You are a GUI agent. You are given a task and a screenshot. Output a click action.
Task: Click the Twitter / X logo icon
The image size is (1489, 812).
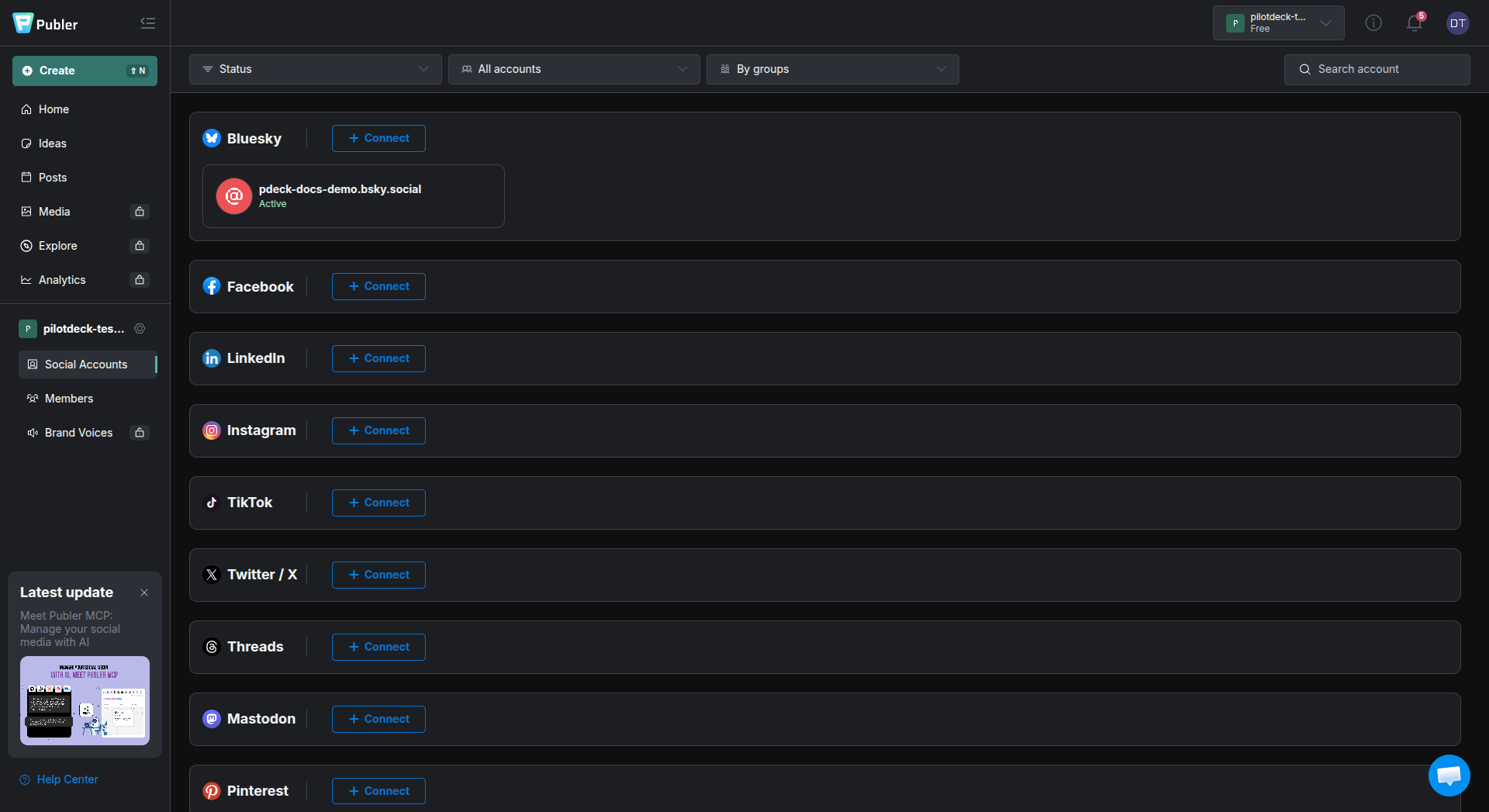coord(212,575)
